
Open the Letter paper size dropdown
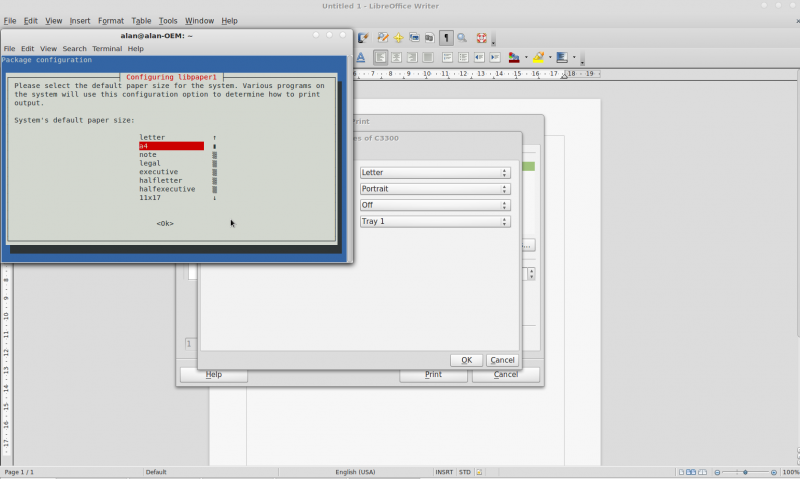pos(435,173)
